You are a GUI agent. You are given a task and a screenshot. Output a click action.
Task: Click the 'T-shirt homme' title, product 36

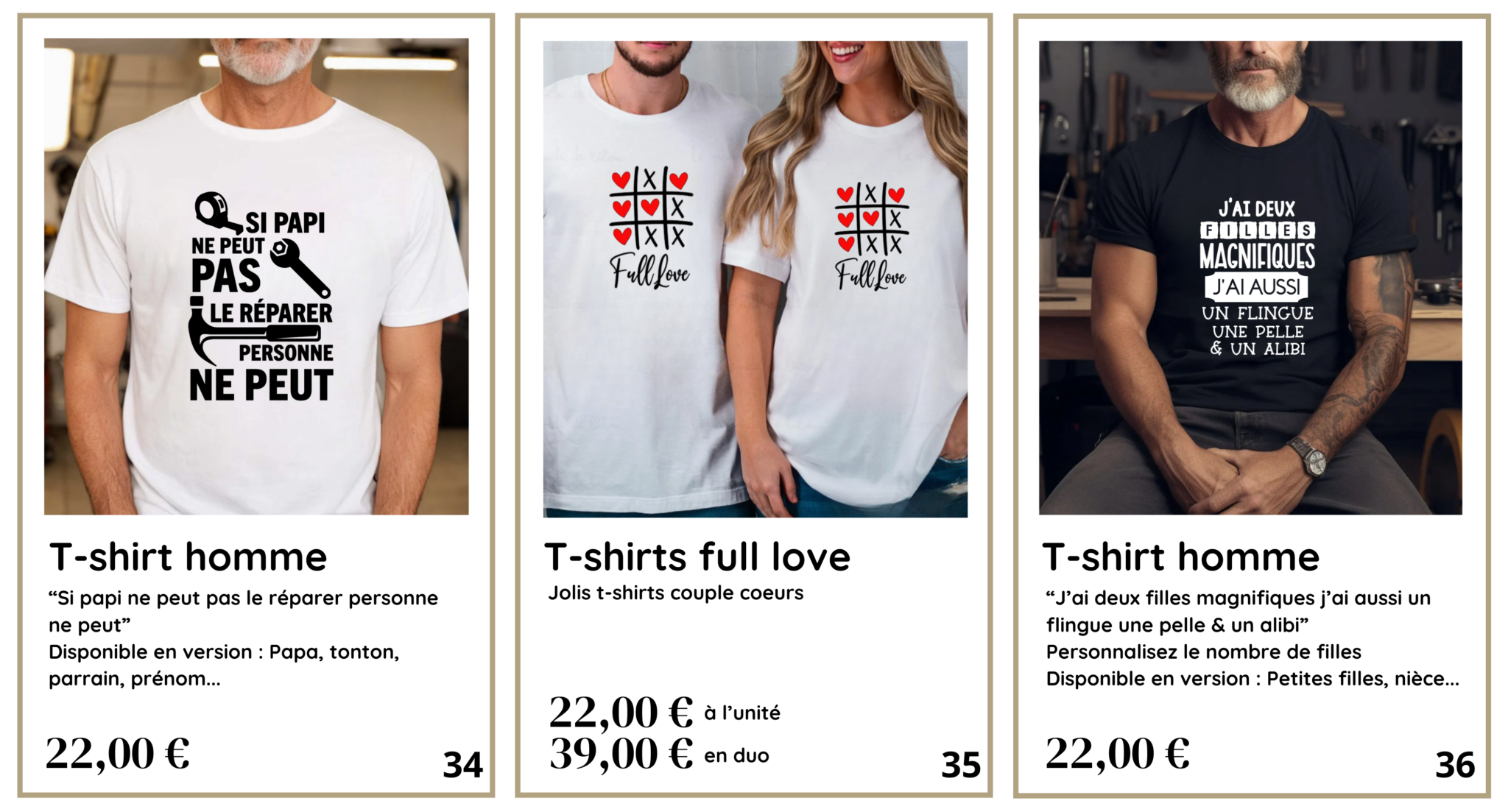point(1181,557)
